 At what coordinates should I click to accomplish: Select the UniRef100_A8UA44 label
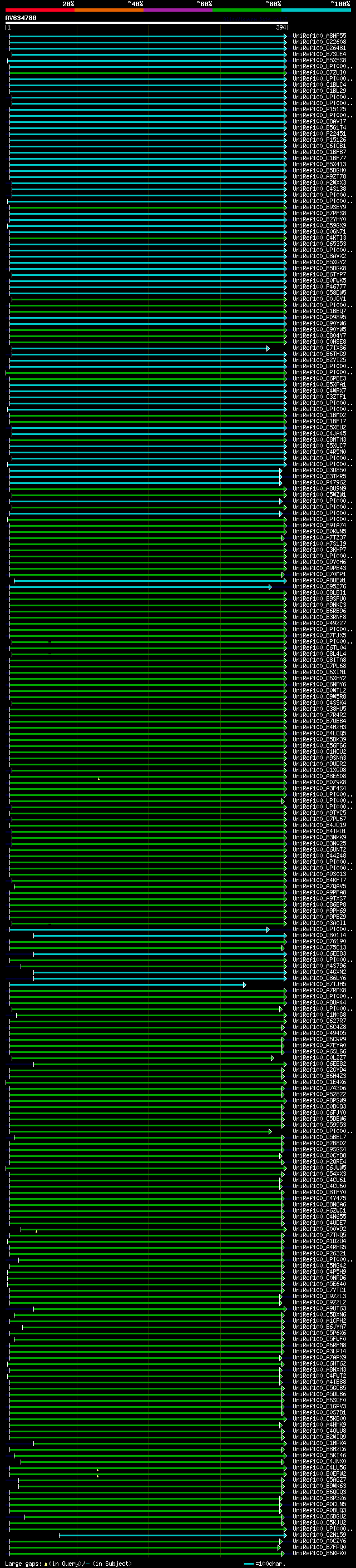click(319, 1002)
